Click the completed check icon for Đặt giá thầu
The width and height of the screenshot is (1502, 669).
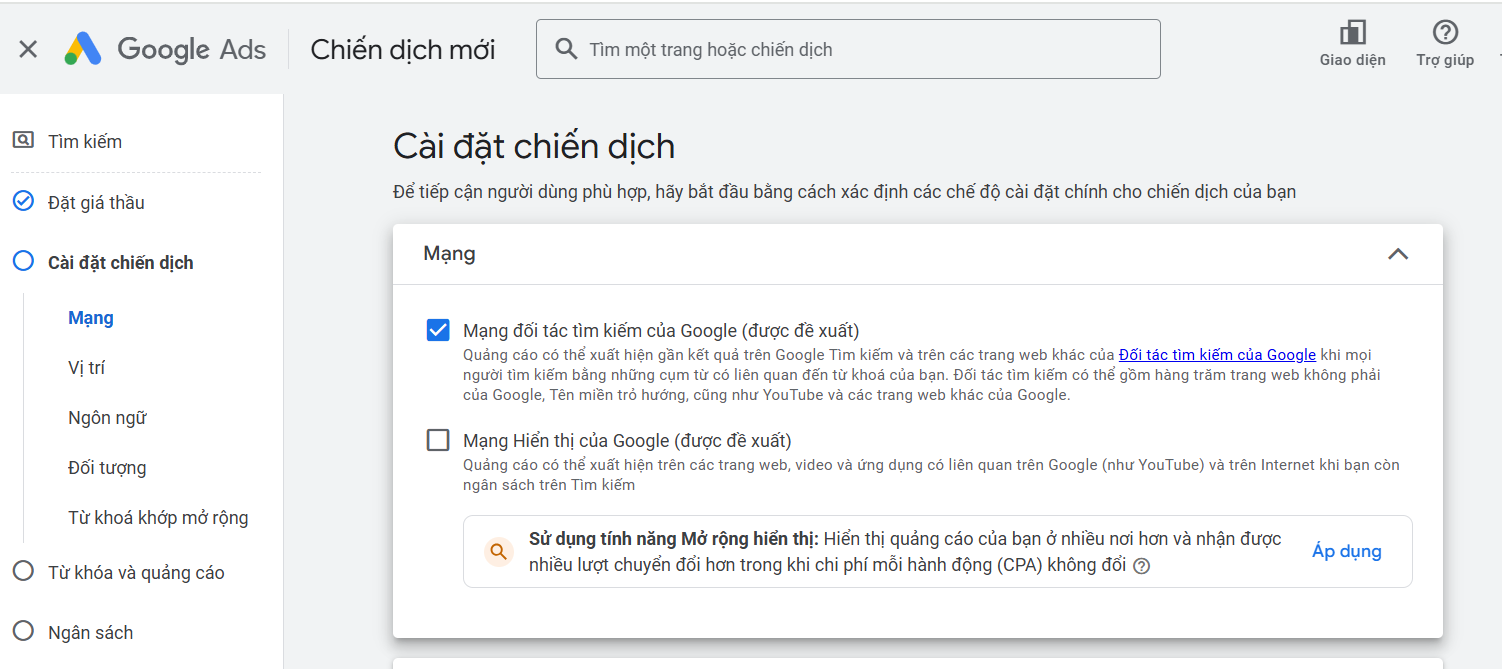pyautogui.click(x=23, y=202)
